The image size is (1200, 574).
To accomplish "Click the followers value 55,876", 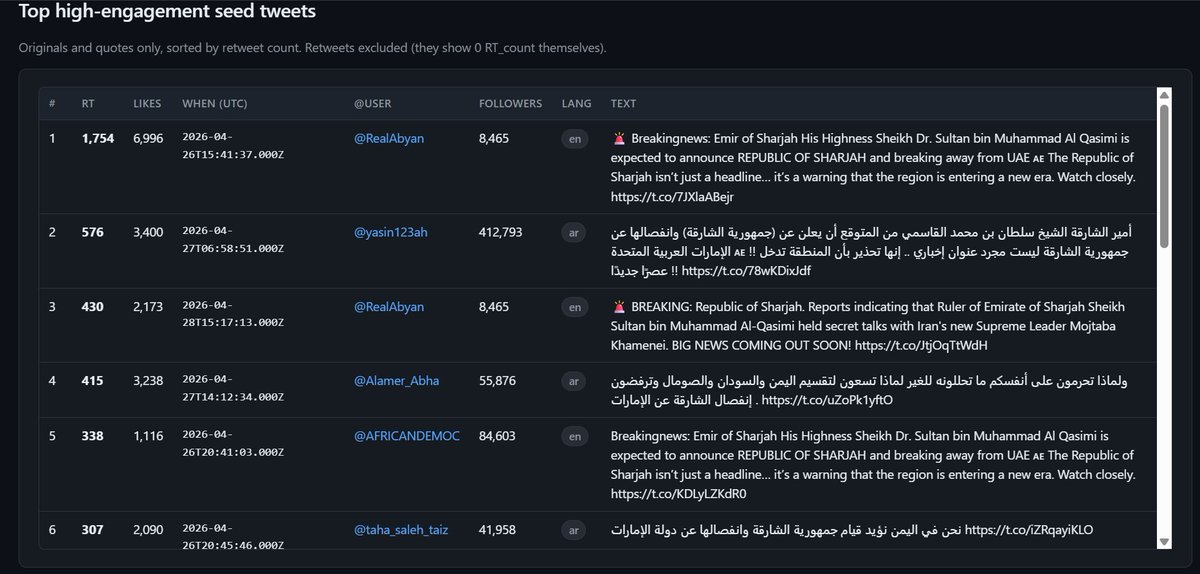I will [x=498, y=381].
